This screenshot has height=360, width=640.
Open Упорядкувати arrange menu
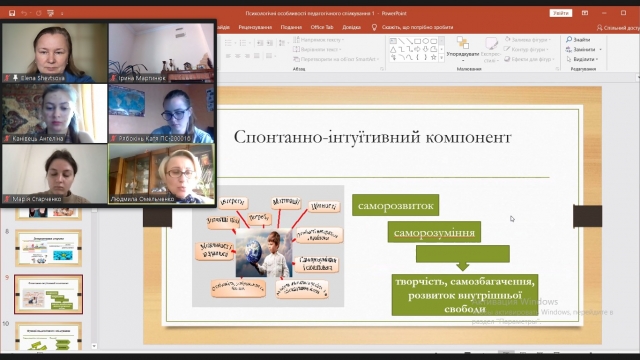(x=462, y=49)
